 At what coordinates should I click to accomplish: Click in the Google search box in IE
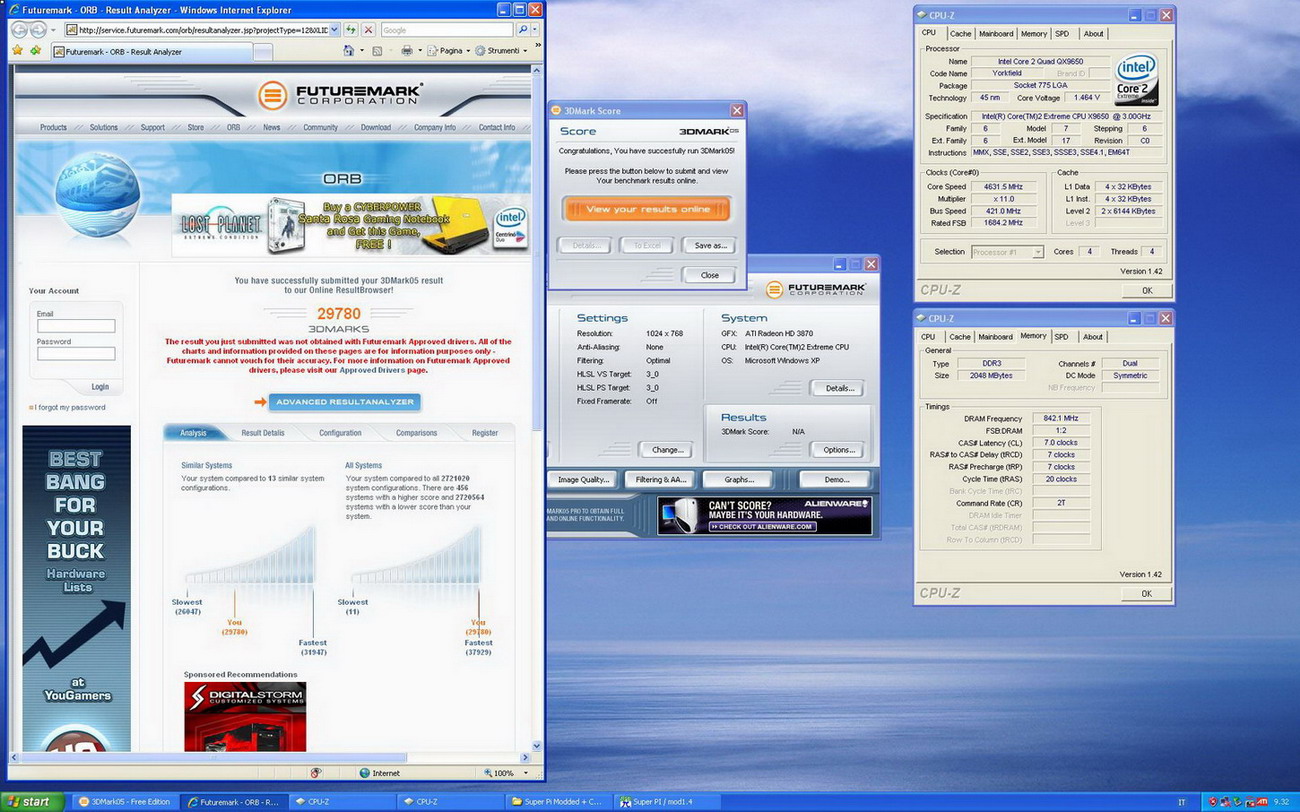click(447, 30)
